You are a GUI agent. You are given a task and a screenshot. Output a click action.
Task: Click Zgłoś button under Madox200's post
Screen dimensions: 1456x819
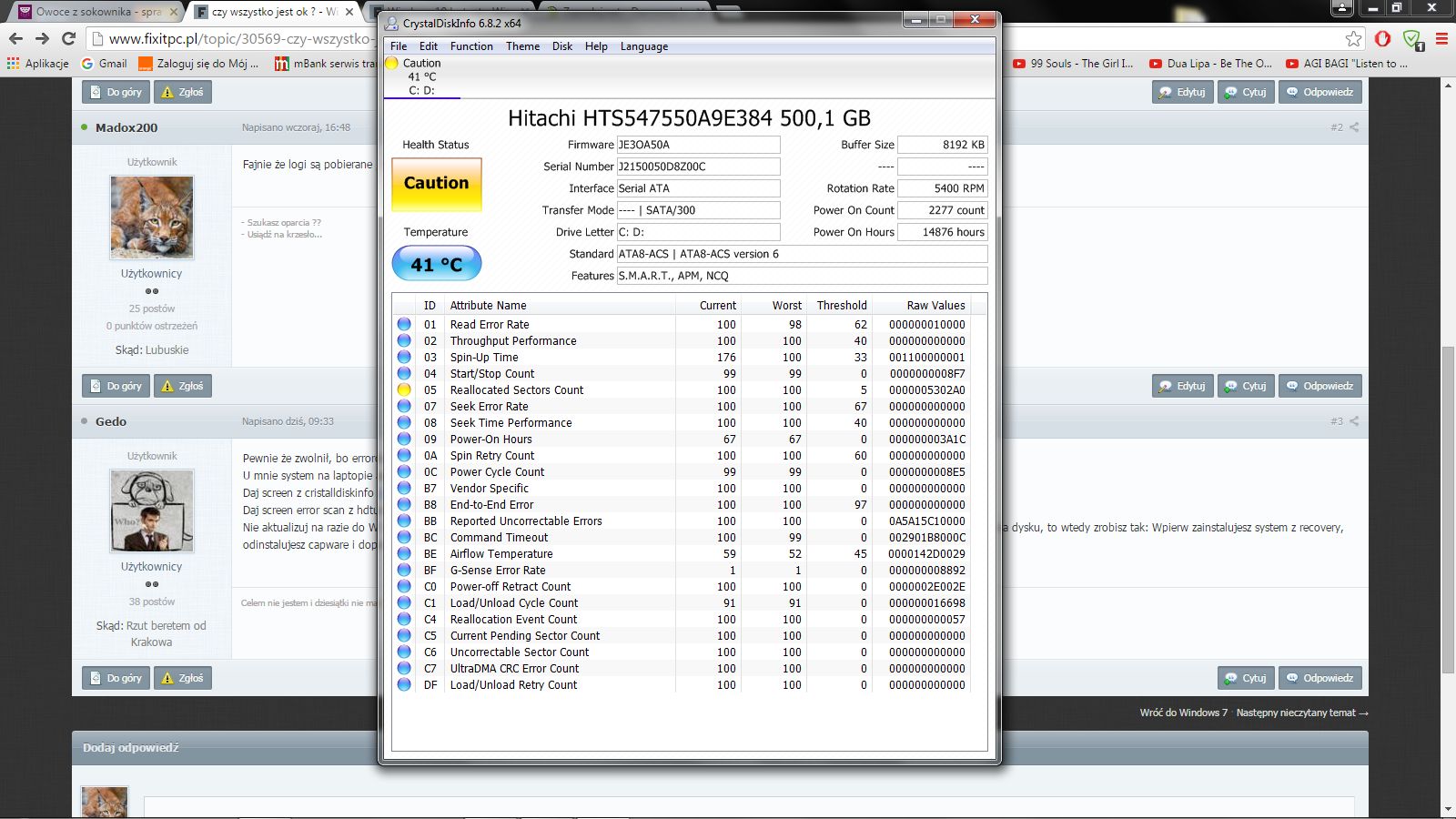[182, 386]
